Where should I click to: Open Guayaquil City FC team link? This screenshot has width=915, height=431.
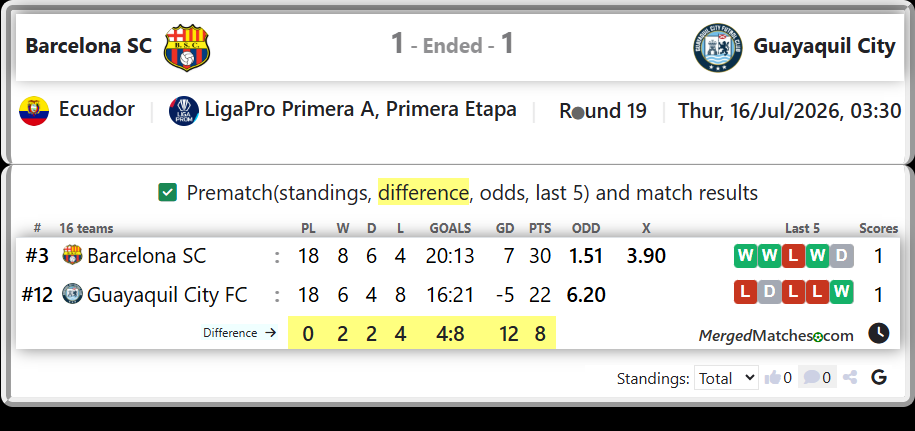click(x=167, y=295)
